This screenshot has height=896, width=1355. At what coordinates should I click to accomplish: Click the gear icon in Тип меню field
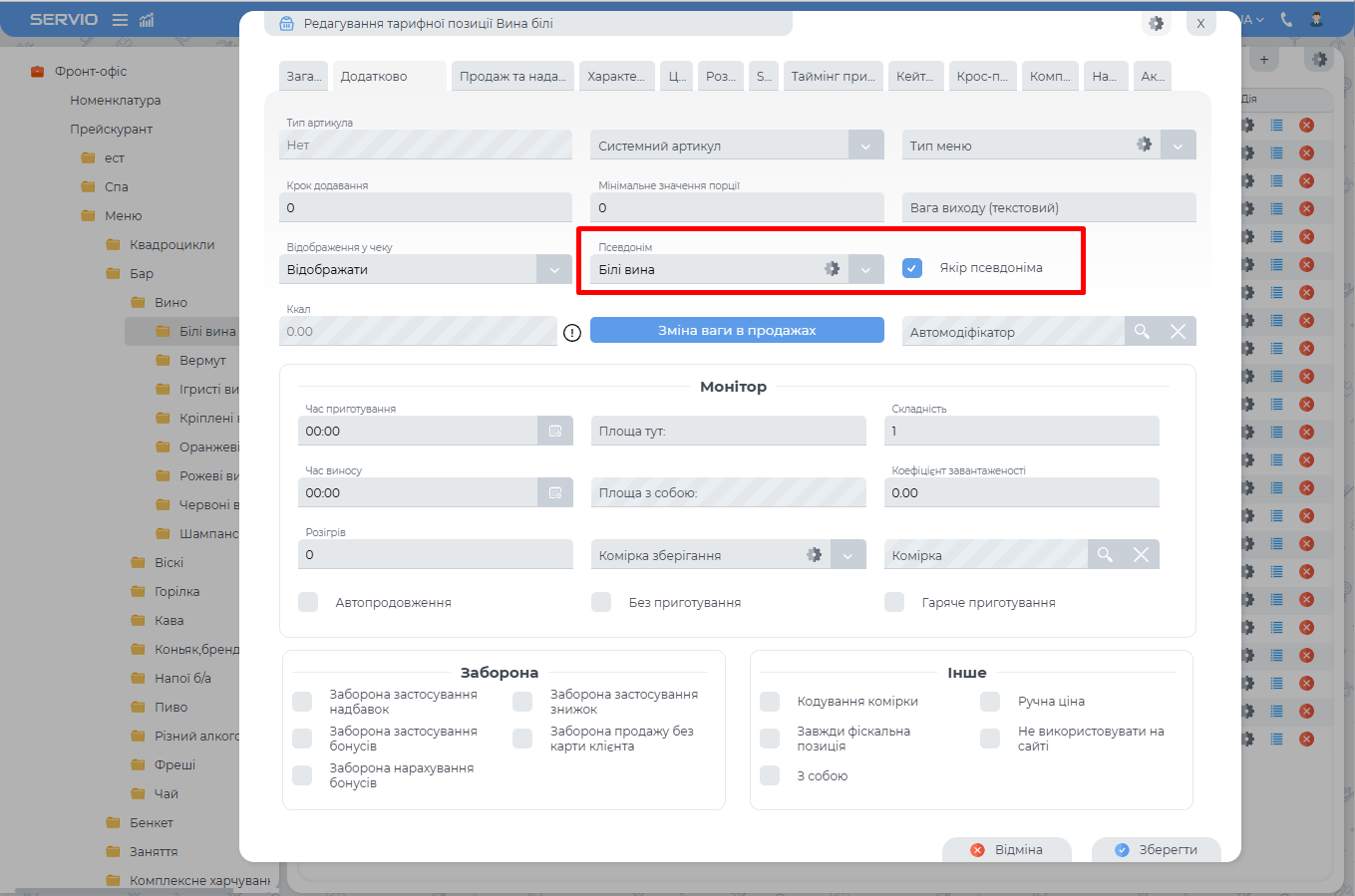(1144, 145)
